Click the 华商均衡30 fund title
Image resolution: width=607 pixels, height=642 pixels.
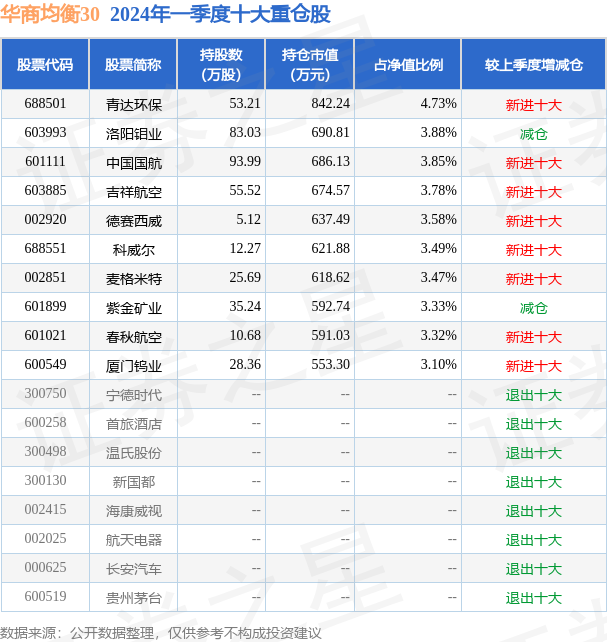coord(50,15)
